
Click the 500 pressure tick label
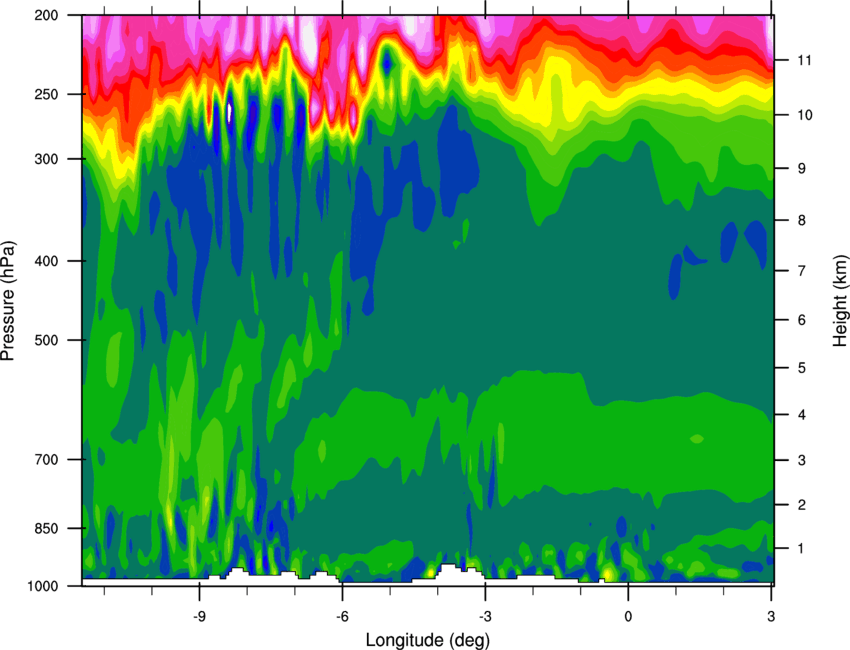click(46, 340)
